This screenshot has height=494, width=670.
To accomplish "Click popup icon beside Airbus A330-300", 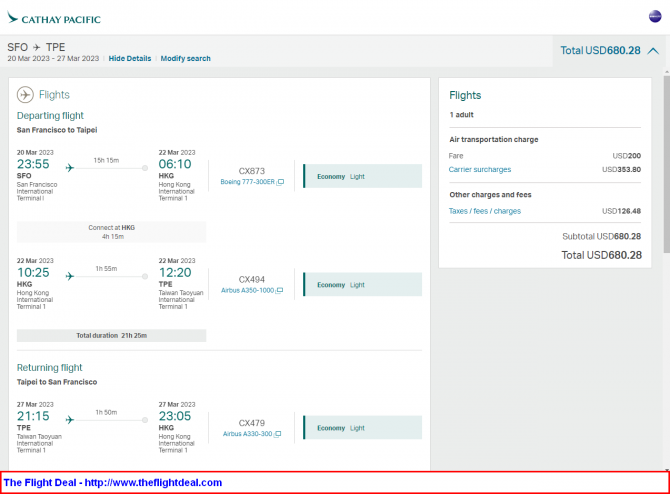I will pyautogui.click(x=277, y=434).
